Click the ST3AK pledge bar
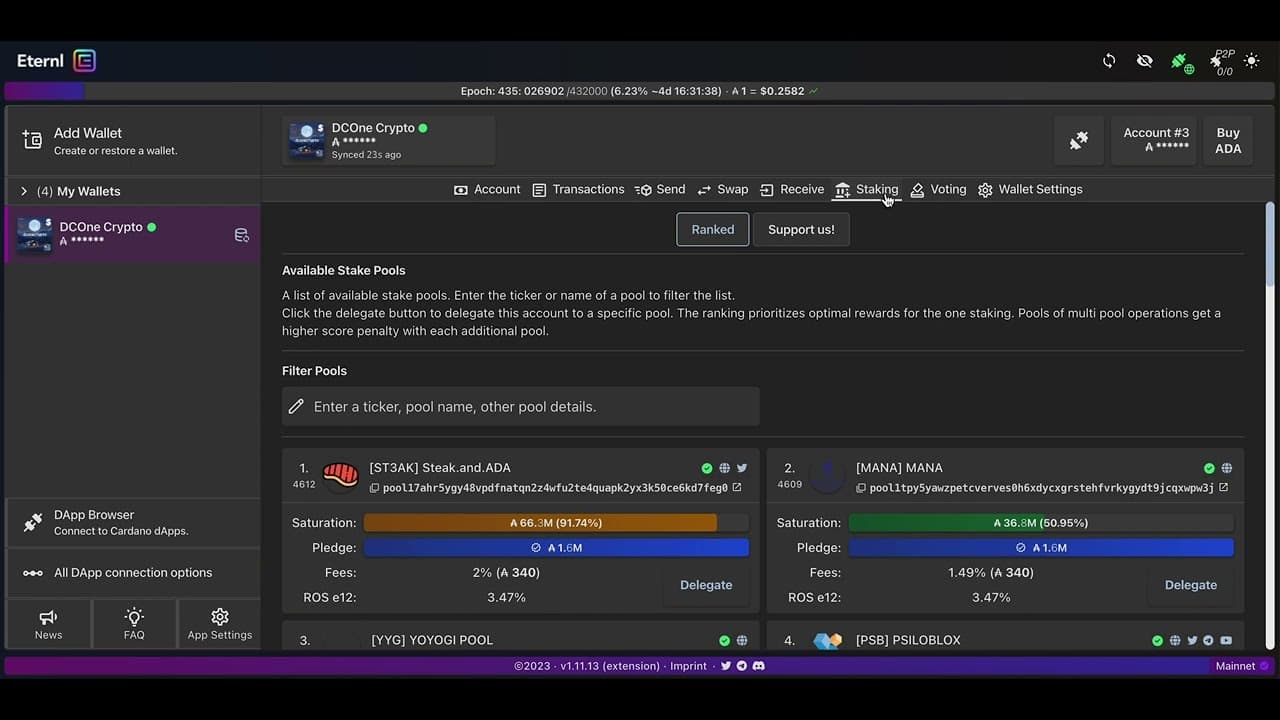Screen dimensions: 1280x720 [556, 548]
